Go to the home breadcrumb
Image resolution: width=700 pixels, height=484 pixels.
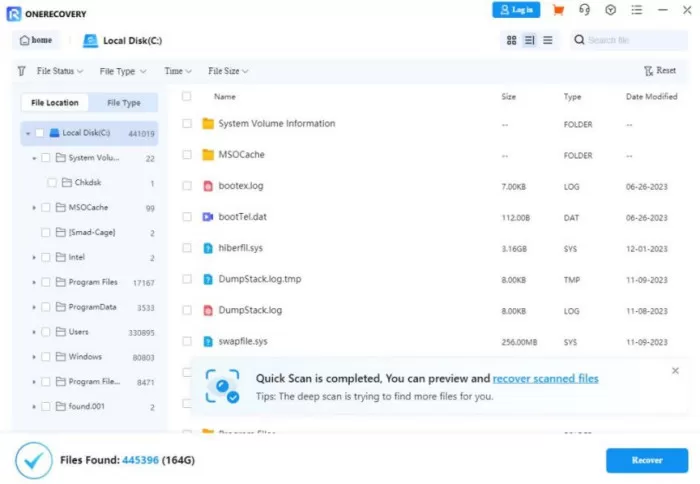[36, 40]
